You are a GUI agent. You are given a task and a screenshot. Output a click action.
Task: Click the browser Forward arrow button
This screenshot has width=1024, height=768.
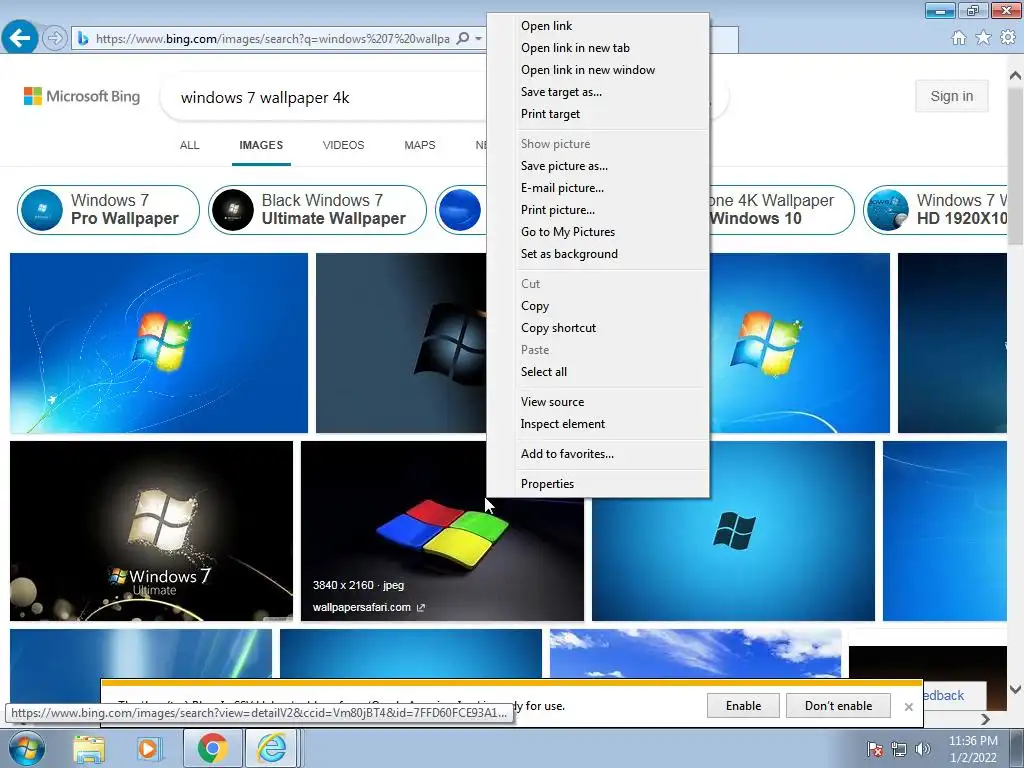55,39
